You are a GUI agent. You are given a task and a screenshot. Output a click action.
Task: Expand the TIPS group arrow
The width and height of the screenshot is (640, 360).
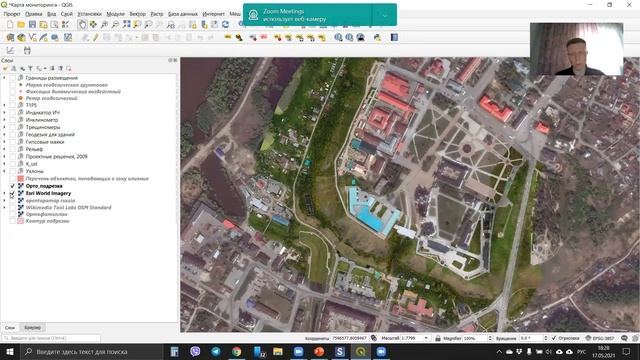(x=4, y=105)
